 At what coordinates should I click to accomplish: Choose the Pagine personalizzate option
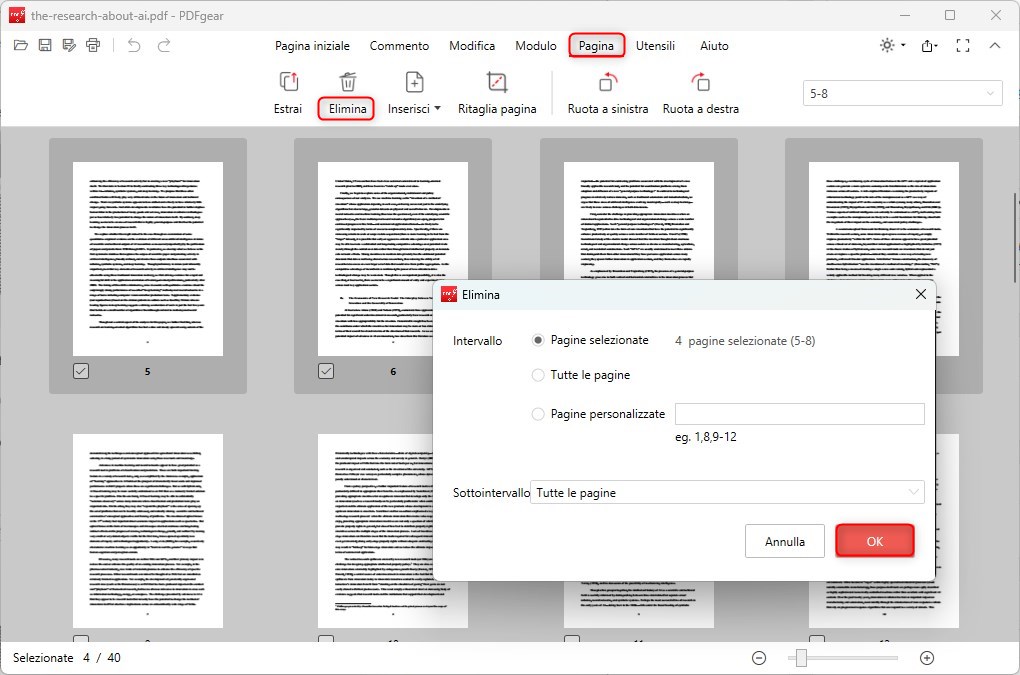point(539,413)
